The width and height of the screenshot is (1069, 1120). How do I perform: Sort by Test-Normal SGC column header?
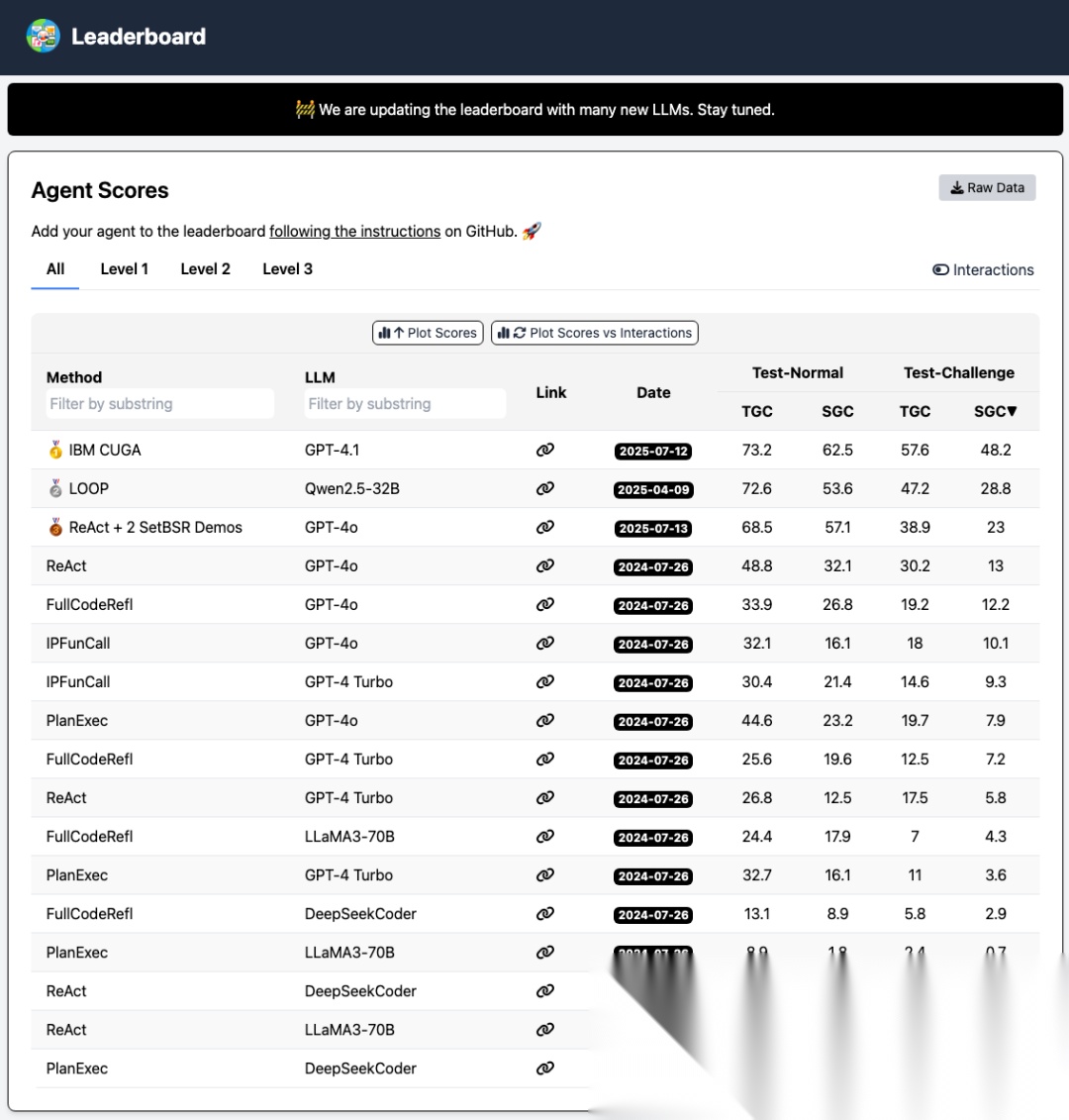click(837, 411)
